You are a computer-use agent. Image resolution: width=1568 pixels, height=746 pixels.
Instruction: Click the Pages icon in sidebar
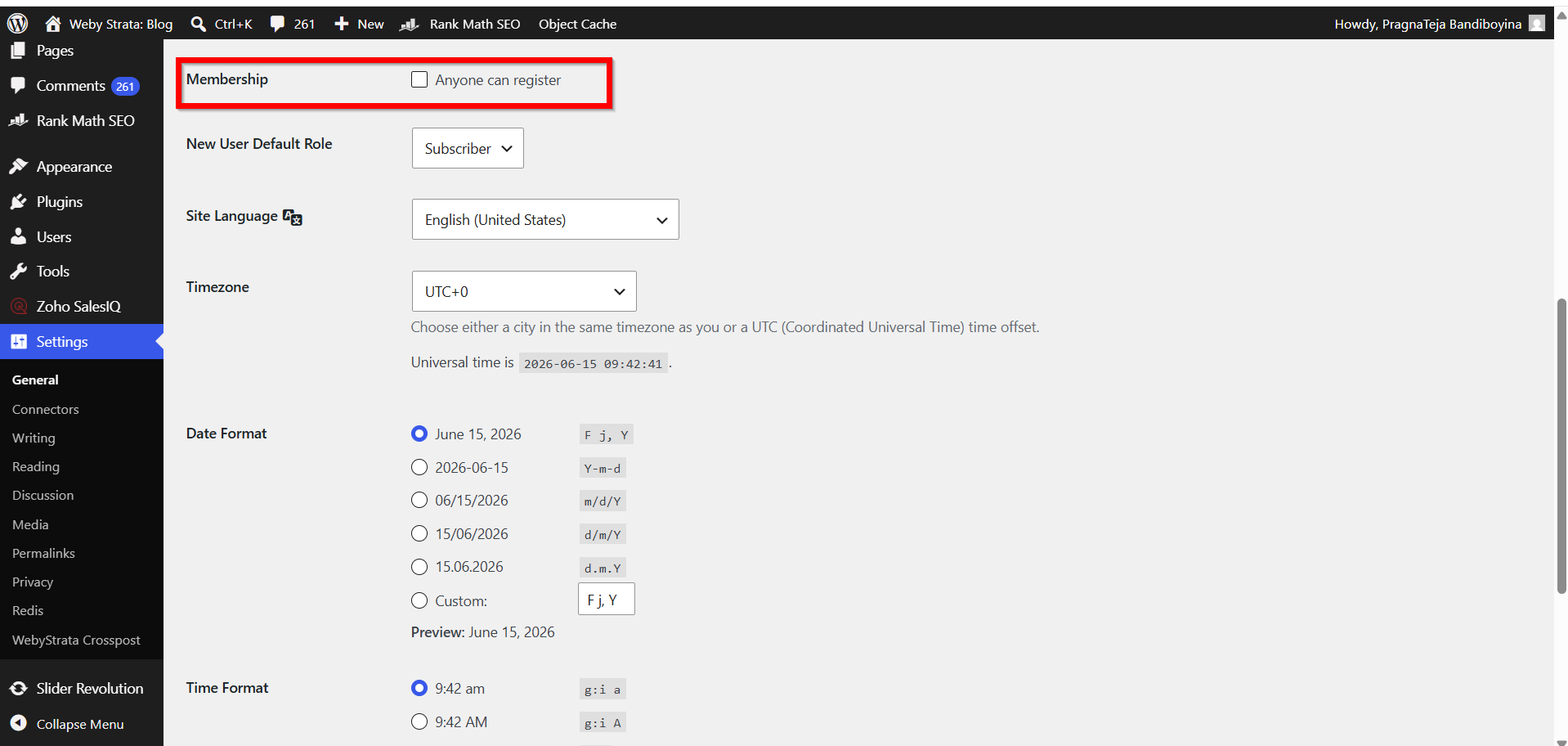pyautogui.click(x=18, y=50)
